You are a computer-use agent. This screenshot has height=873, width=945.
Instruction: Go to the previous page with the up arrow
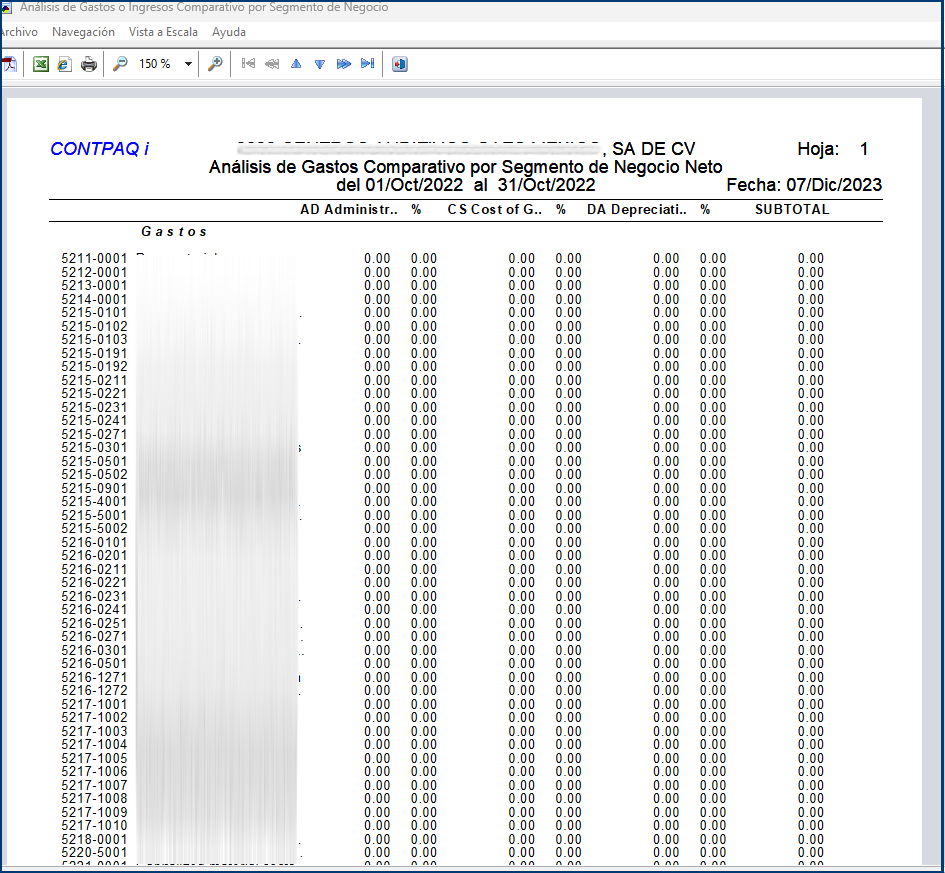[296, 63]
